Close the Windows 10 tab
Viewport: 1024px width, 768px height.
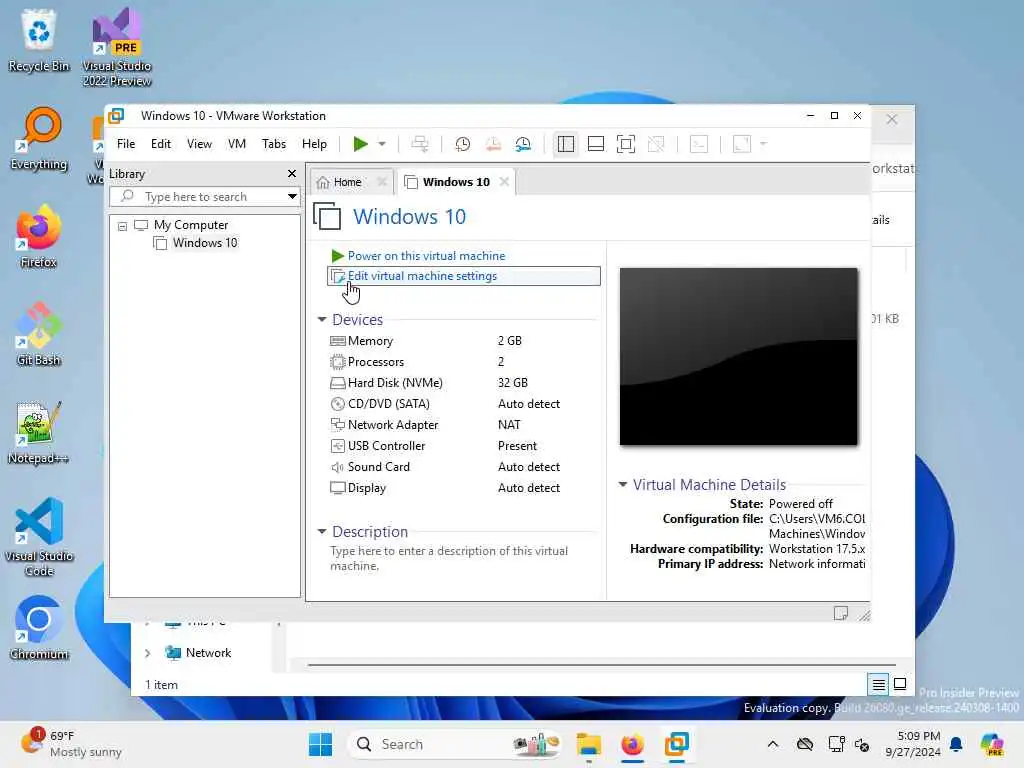pyautogui.click(x=504, y=182)
